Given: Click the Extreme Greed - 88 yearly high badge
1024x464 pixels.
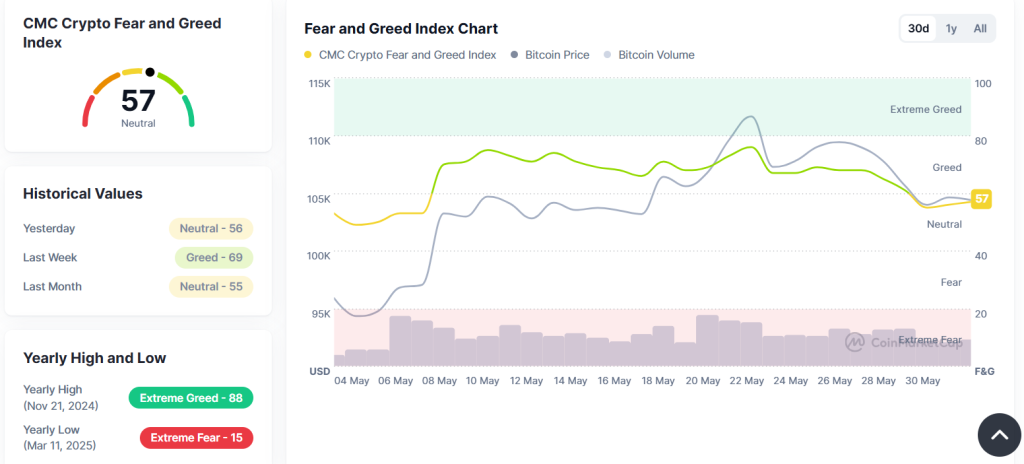Looking at the screenshot, I should point(191,397).
